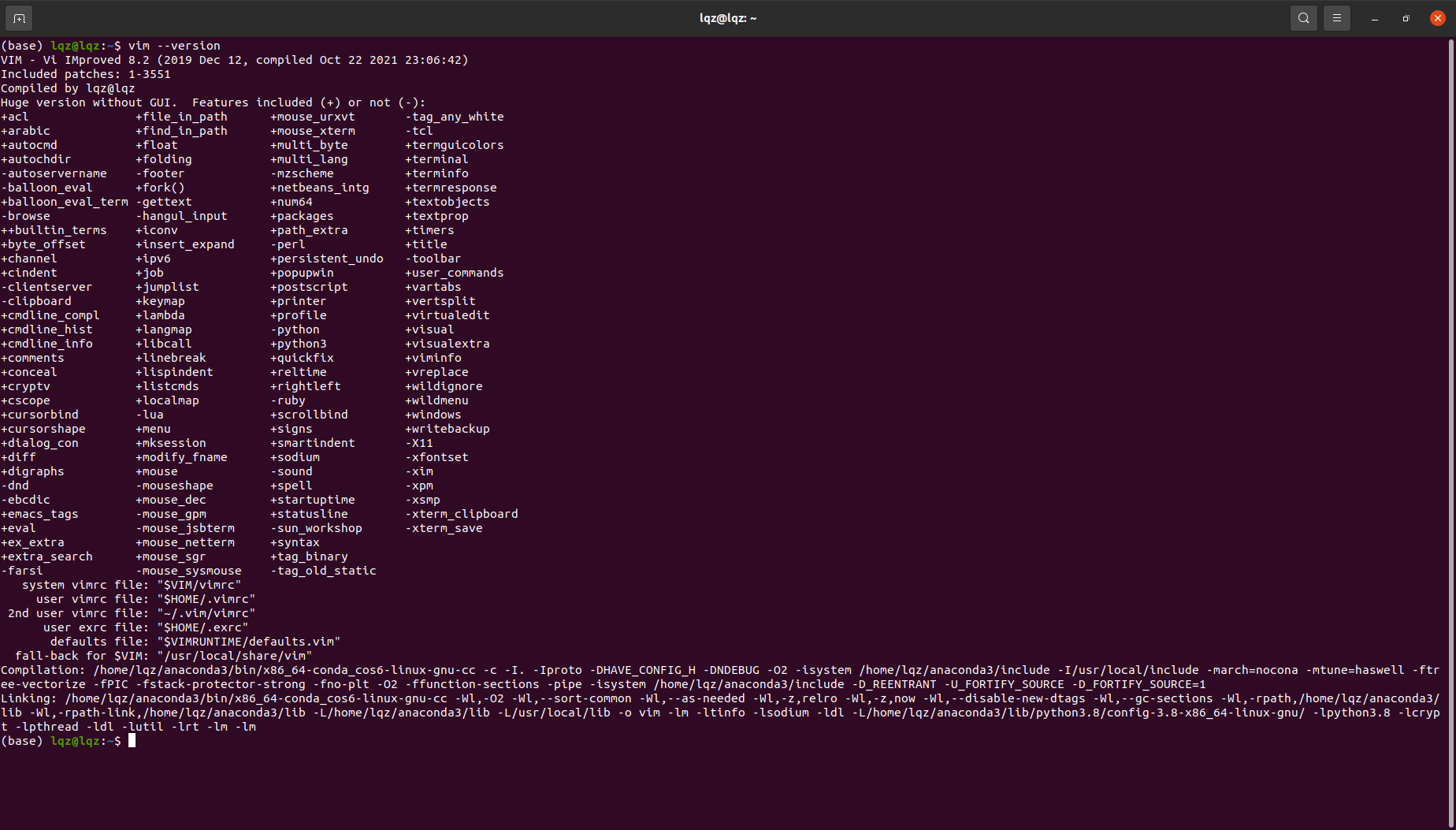Click the '+persistent_undo' feature entry

click(x=327, y=259)
